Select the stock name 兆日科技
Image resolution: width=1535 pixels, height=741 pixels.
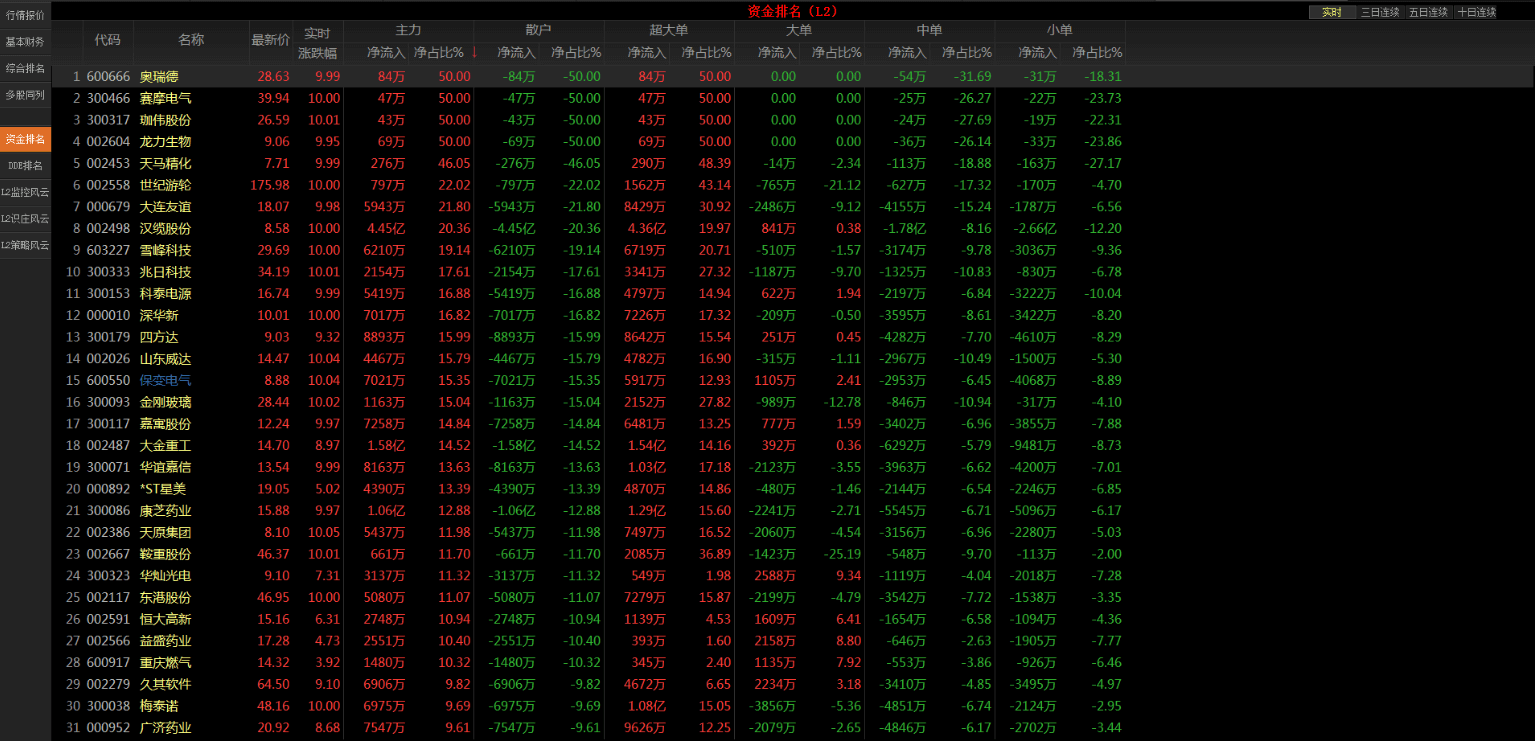pos(166,272)
